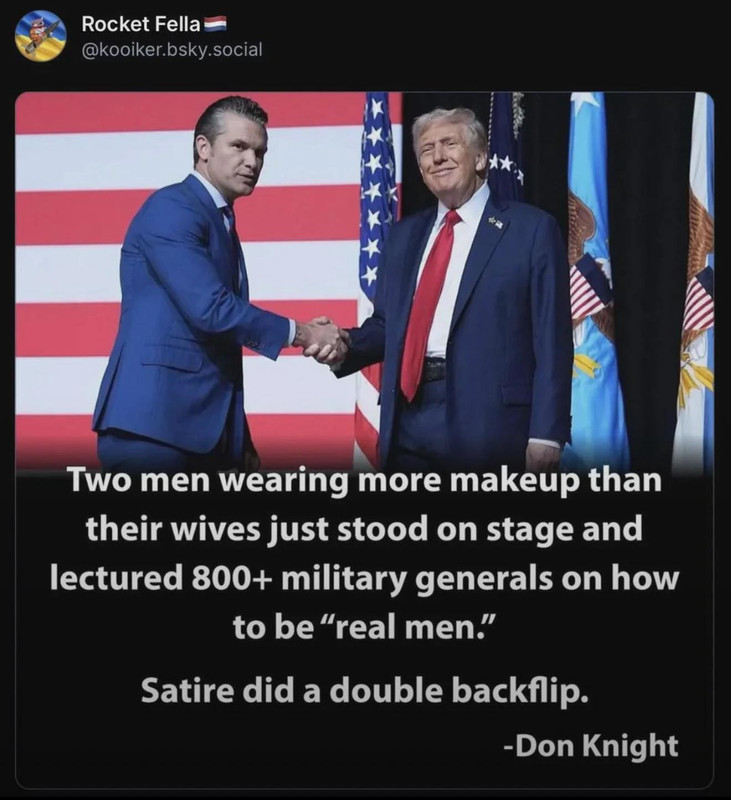Screen dimensions: 731x800
Task: Click the "Satire did a double backflip." line
Action: tap(364, 691)
